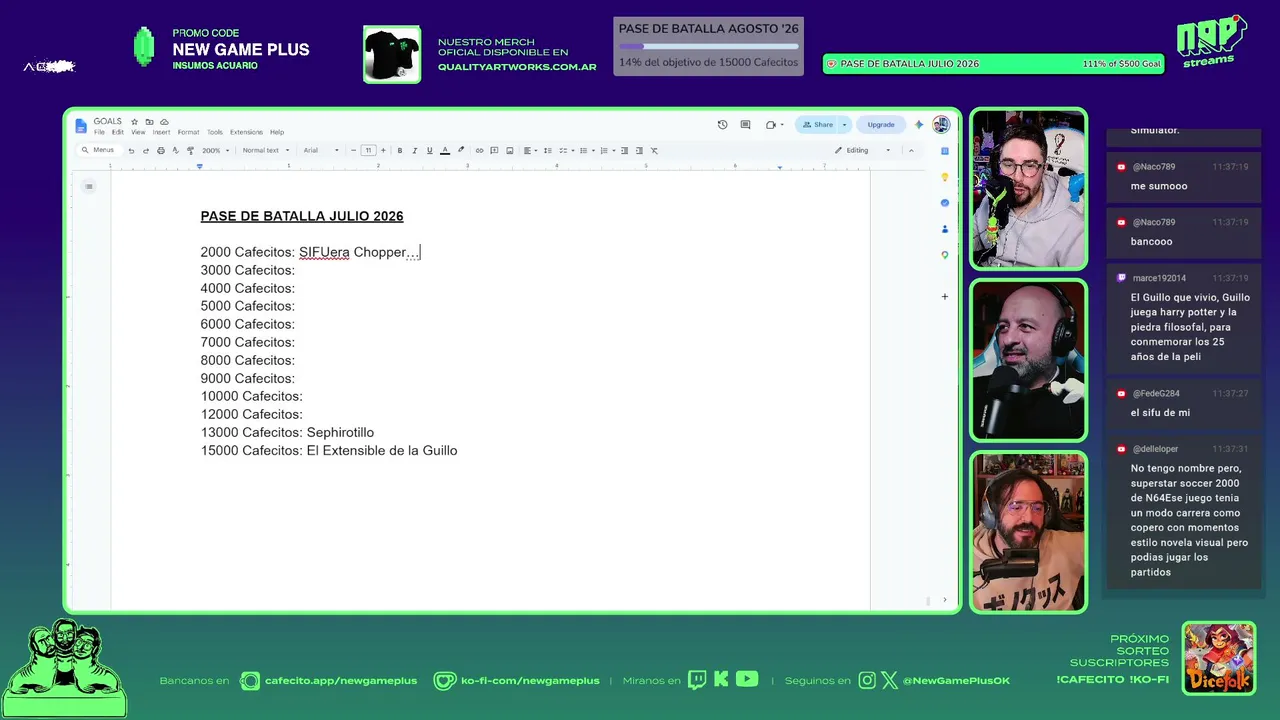Open the highlight color pen
Viewport: 1280px width, 720px height.
(x=461, y=151)
